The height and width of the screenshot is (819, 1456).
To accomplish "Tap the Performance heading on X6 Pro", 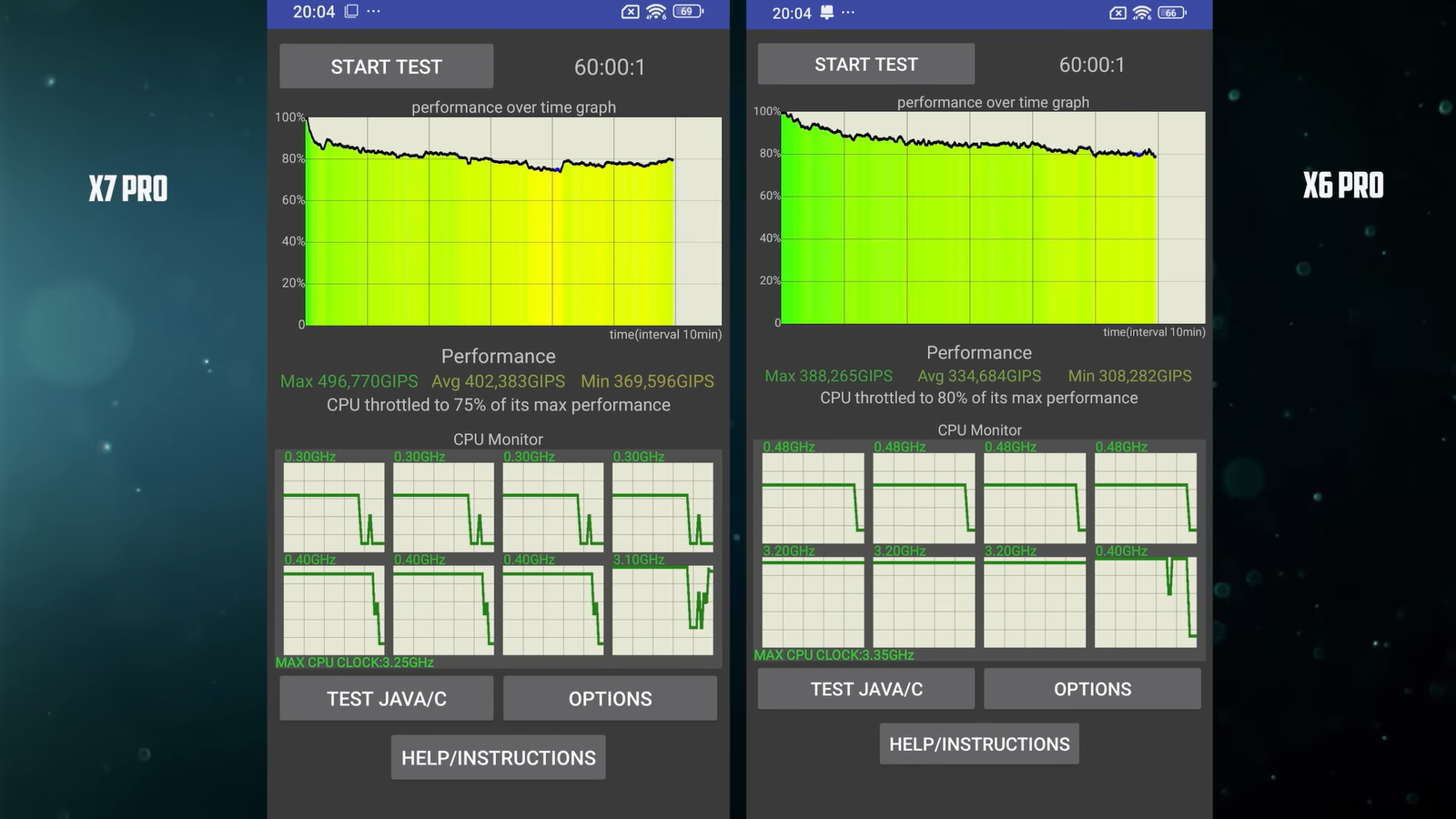I will [979, 352].
